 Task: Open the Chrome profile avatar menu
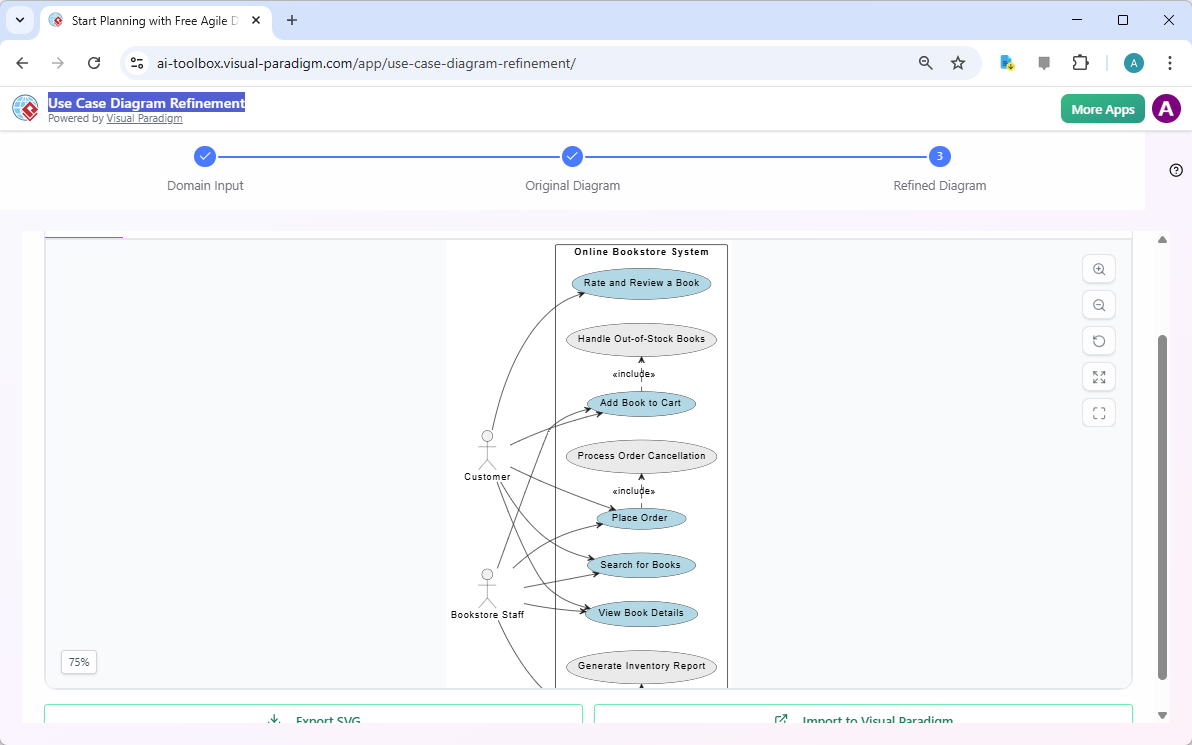coord(1133,62)
